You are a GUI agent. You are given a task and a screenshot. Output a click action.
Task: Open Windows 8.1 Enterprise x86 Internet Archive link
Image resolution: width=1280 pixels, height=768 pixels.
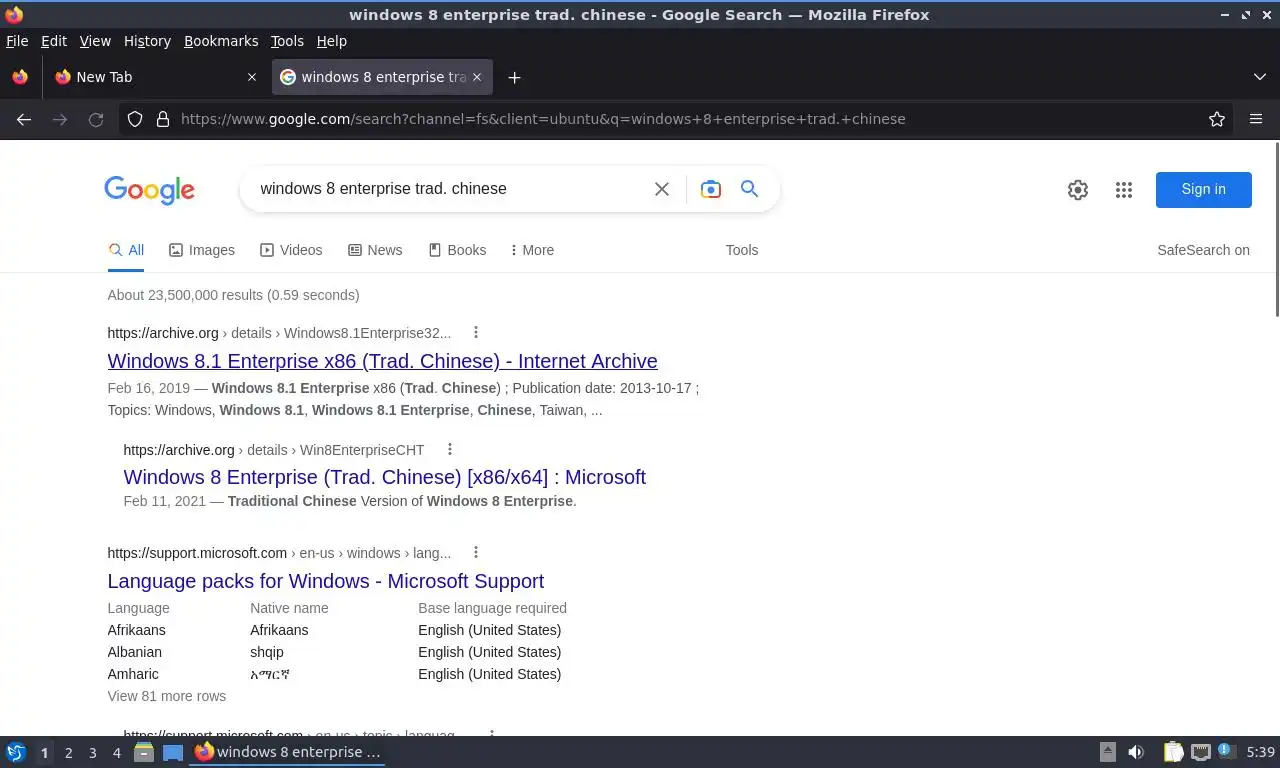pos(382,361)
